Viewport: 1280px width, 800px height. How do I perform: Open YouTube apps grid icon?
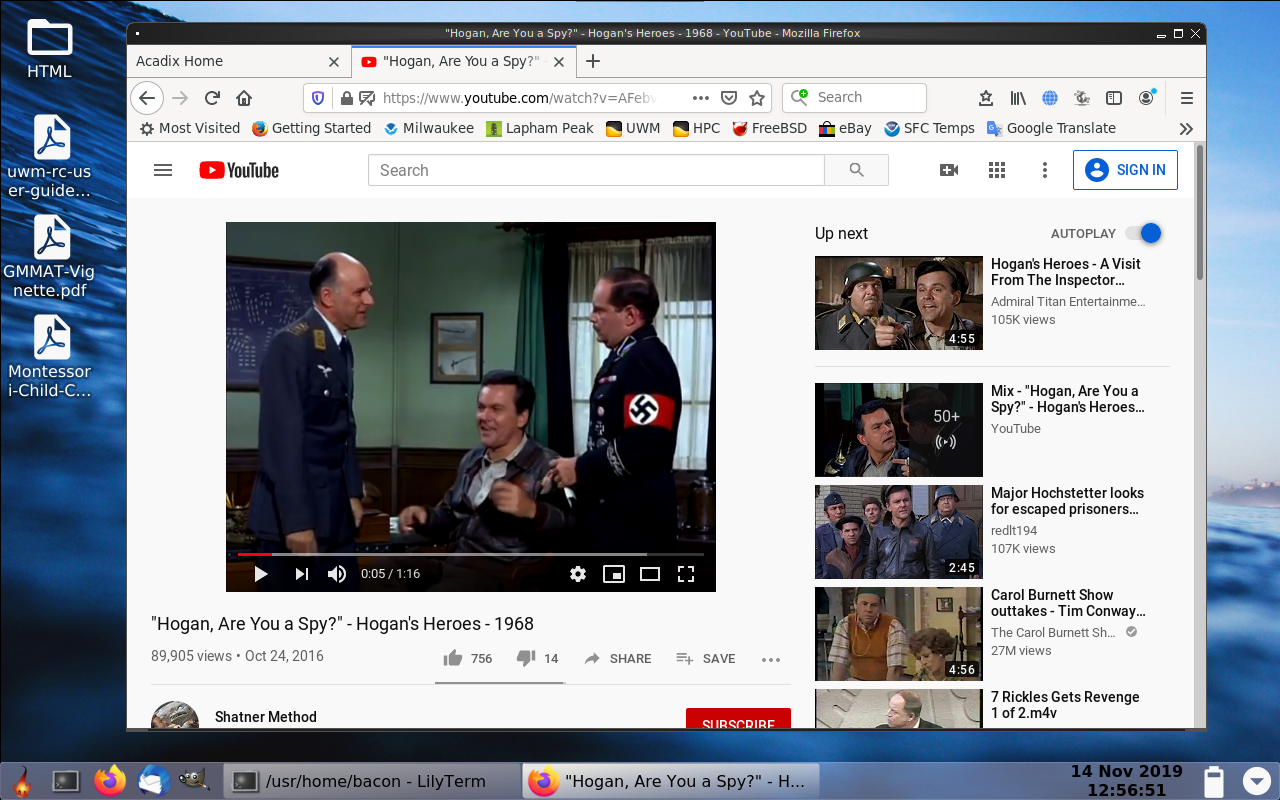coord(997,170)
